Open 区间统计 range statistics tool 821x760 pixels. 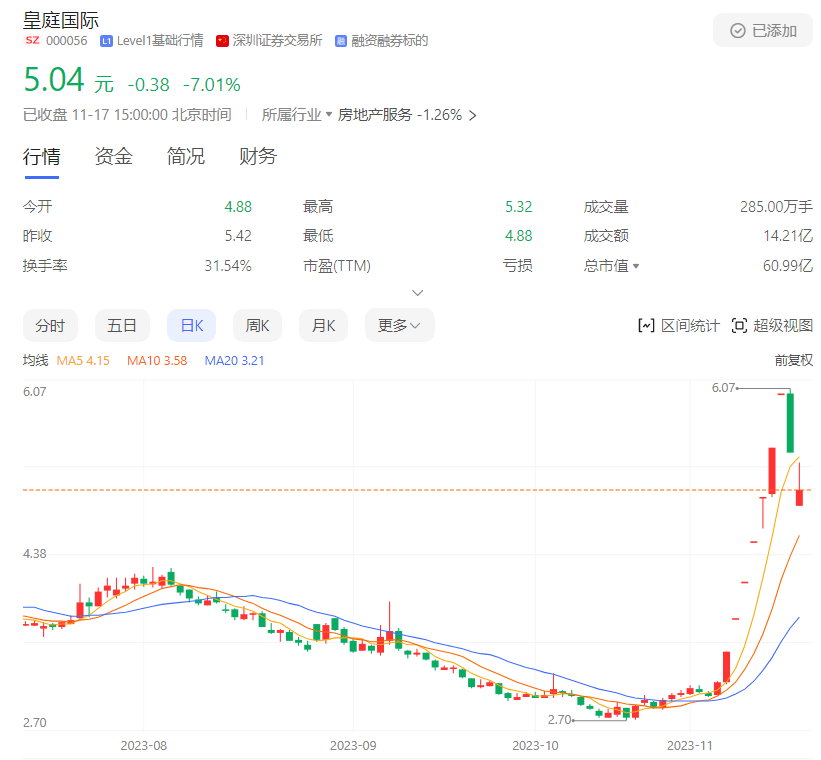678,325
